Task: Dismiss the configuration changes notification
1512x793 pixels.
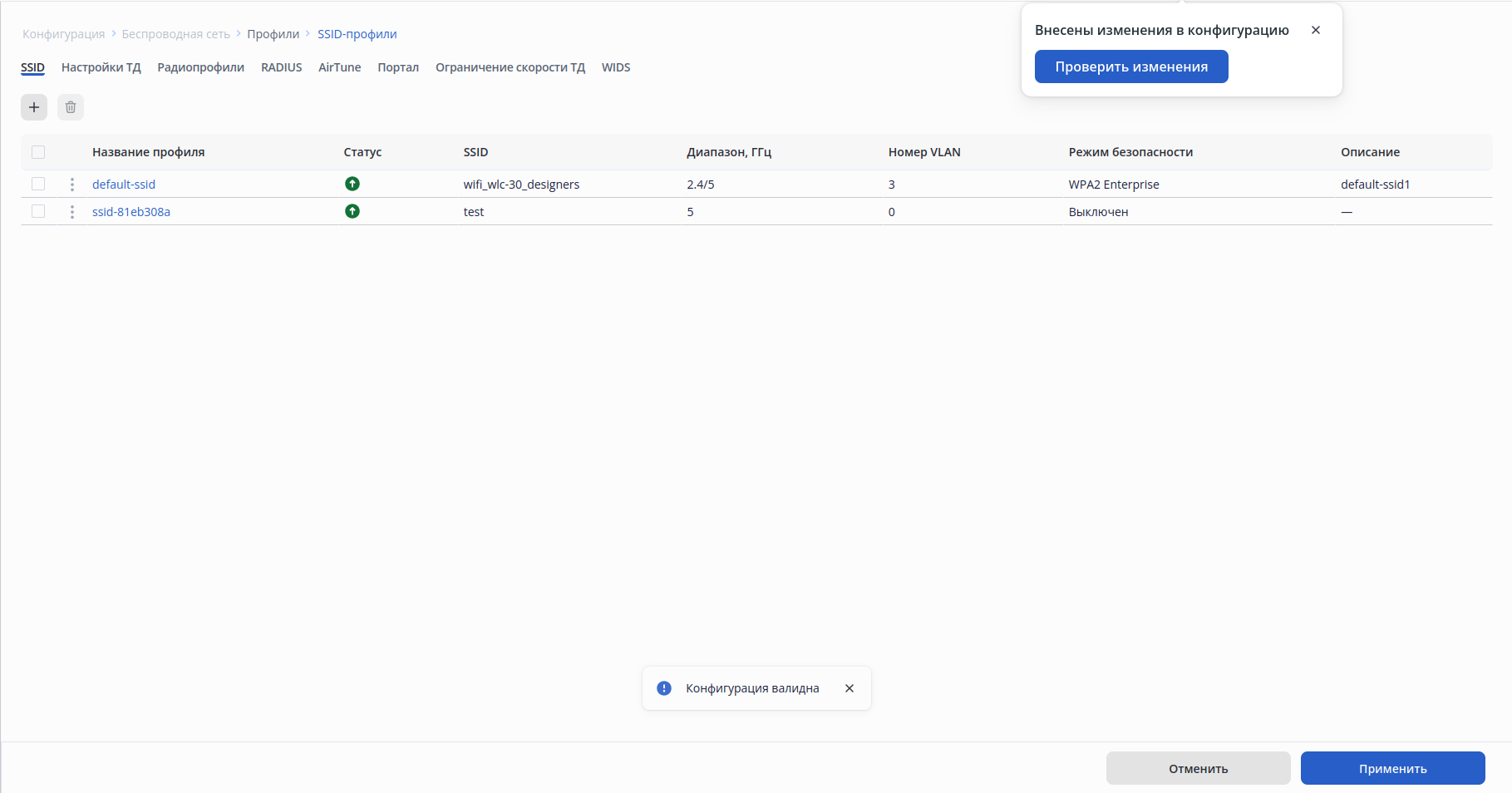Action: [1316, 30]
